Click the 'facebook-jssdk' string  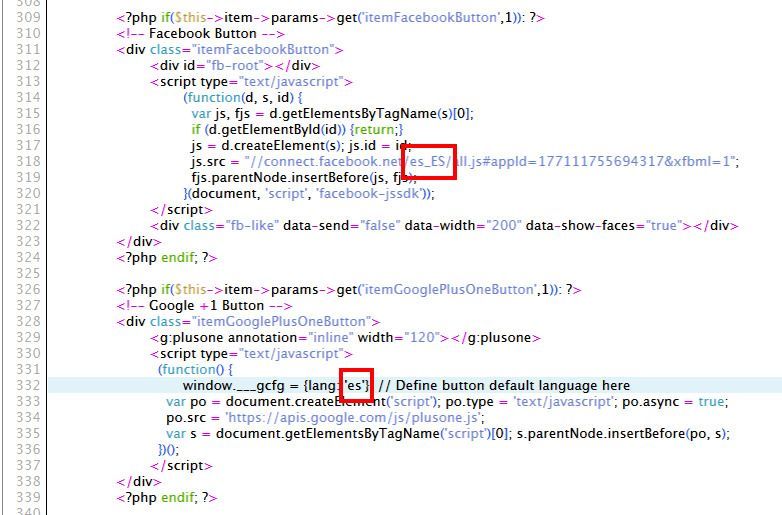[369, 193]
